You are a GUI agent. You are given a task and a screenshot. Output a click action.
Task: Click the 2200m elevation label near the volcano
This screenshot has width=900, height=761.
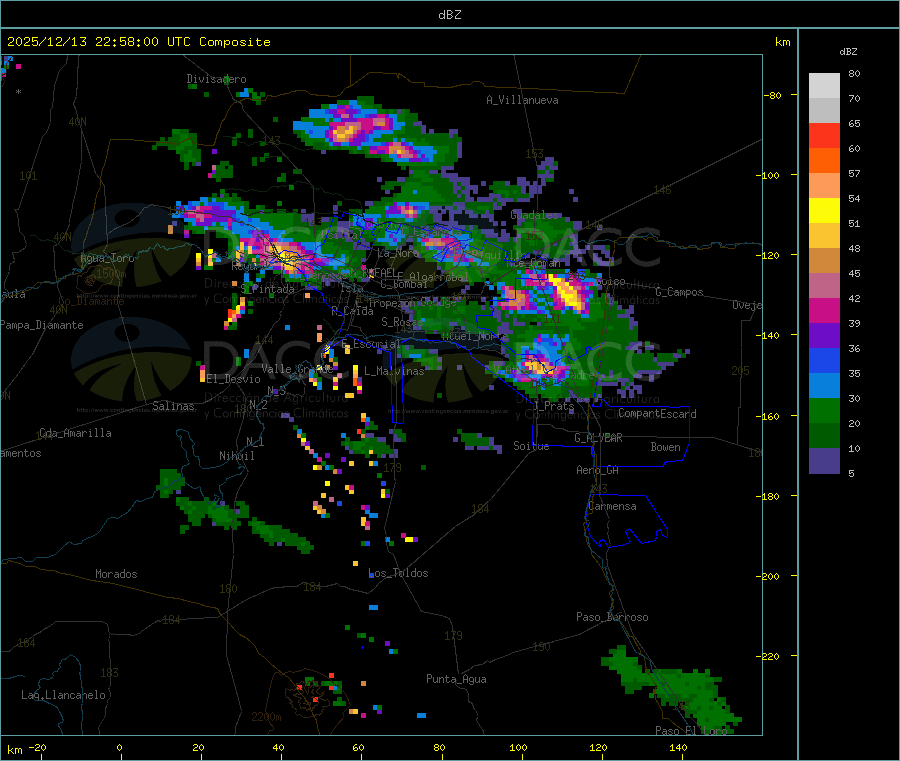point(266,717)
